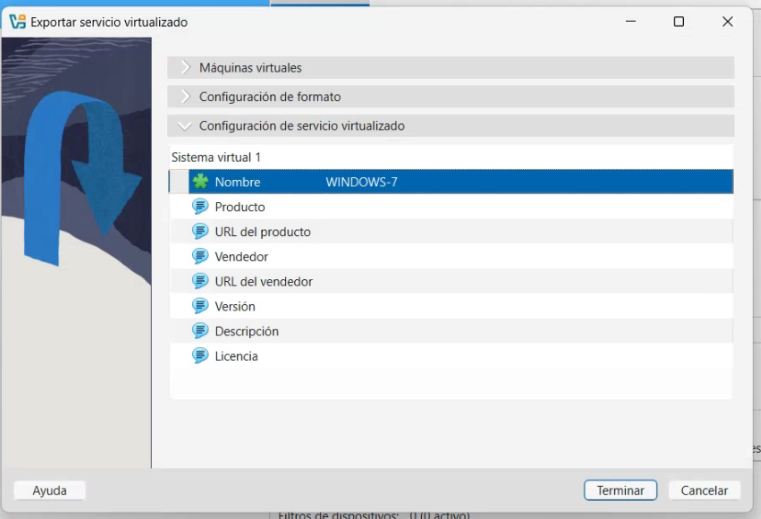Viewport: 761px width, 519px height.
Task: Open the Máquinas virtuales section header
Action: tap(451, 67)
